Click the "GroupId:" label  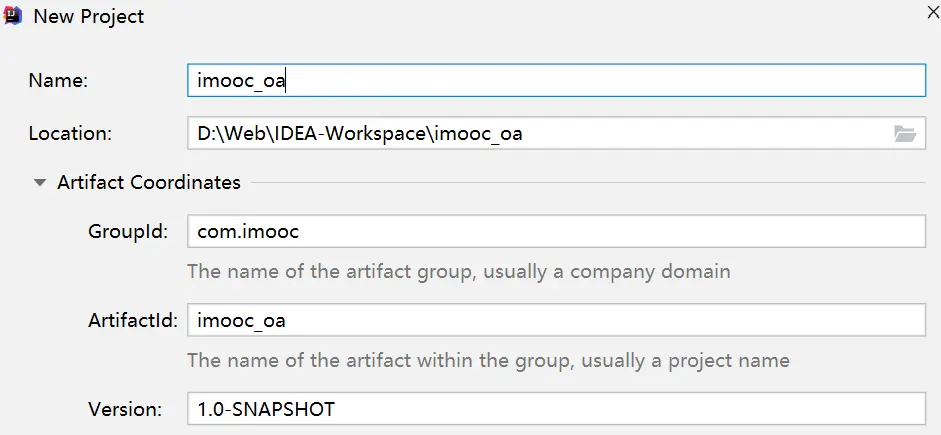click(x=128, y=232)
